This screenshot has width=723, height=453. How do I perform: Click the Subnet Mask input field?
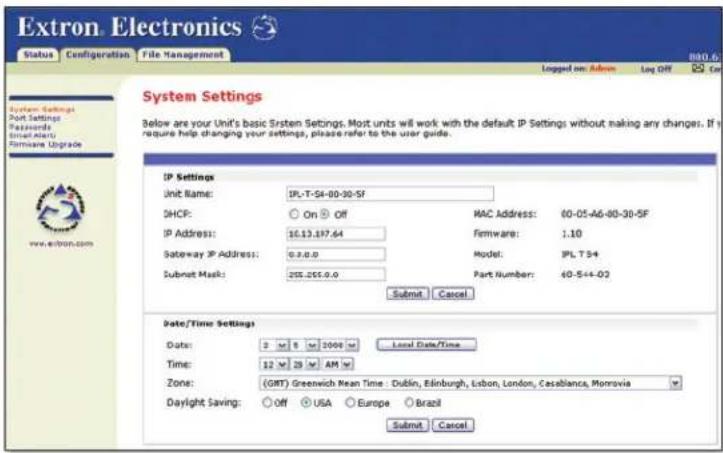(336, 274)
